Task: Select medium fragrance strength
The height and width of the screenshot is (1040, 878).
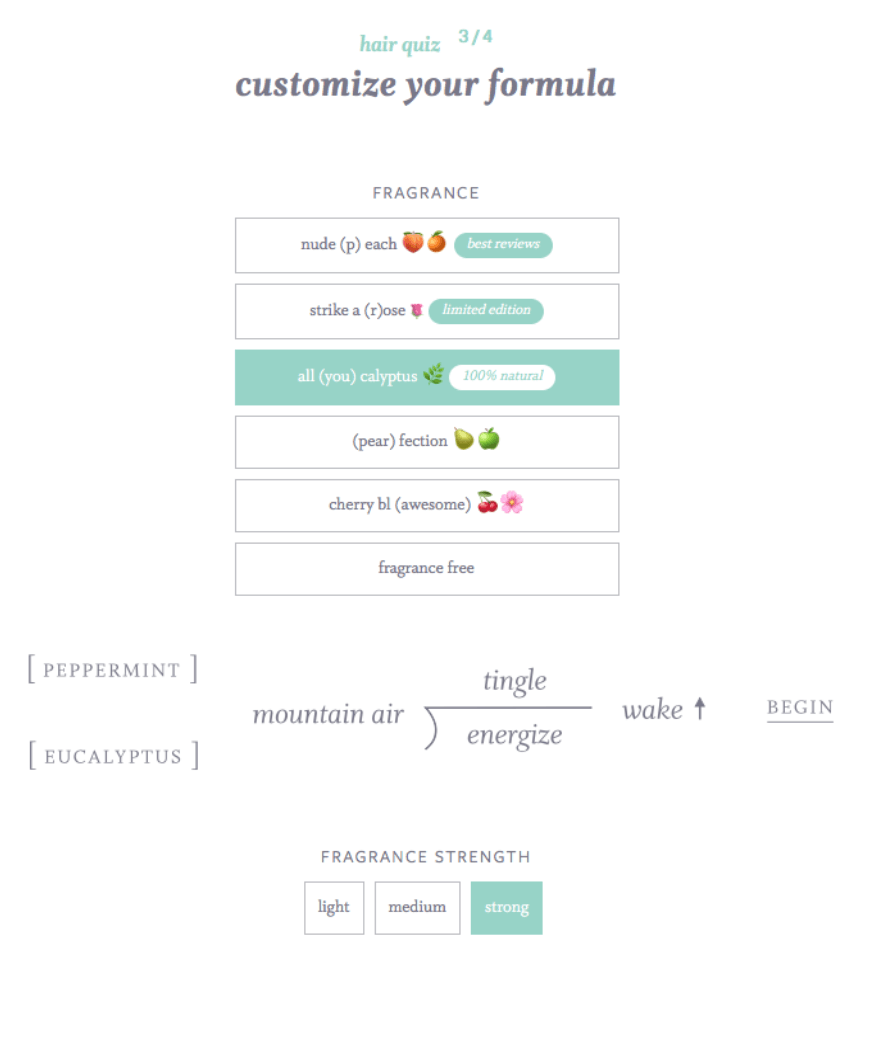Action: tap(417, 907)
